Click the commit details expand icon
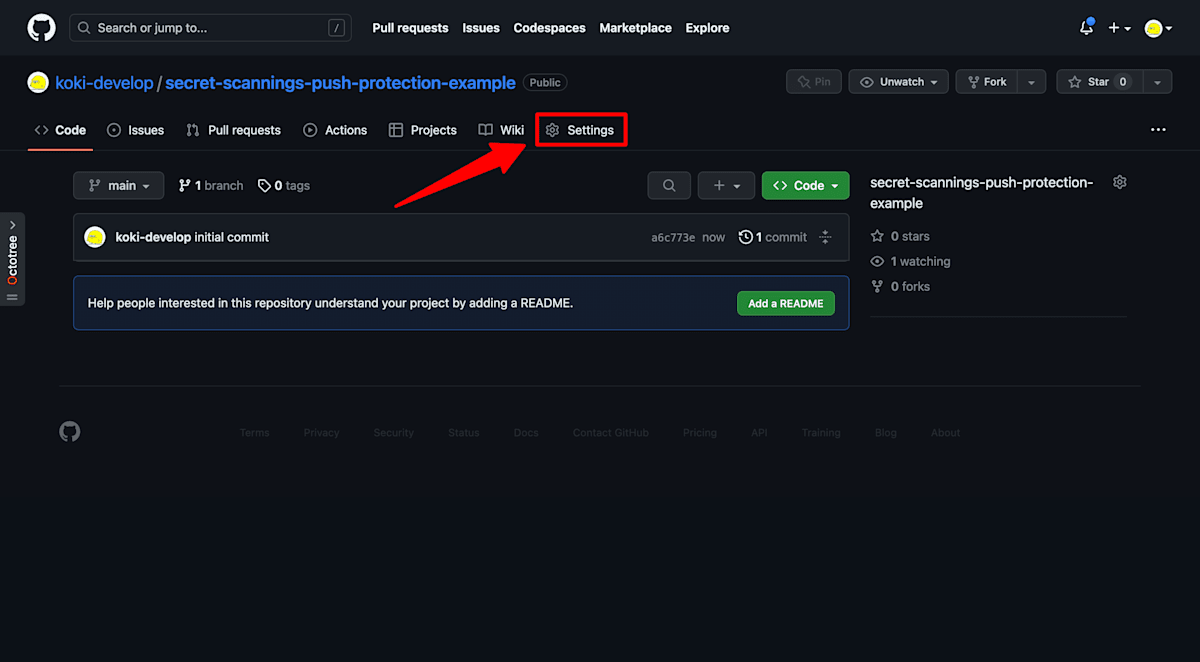Screen dimensions: 1200x662 tap(825, 237)
